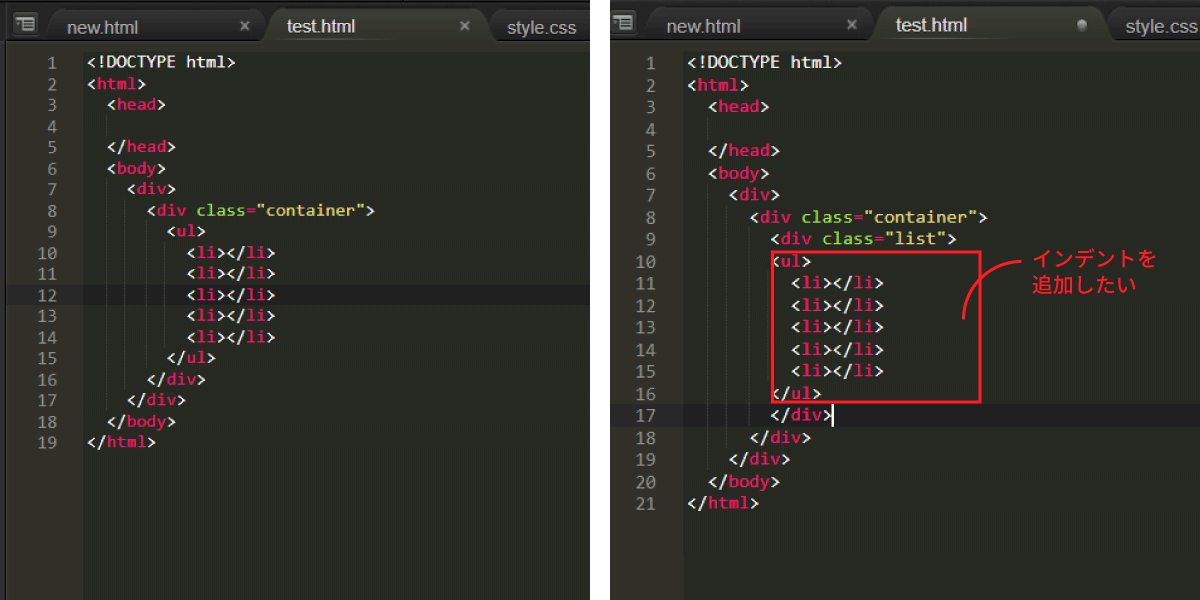Click the highlighted <li></li> on line 12, left editor

(x=230, y=294)
